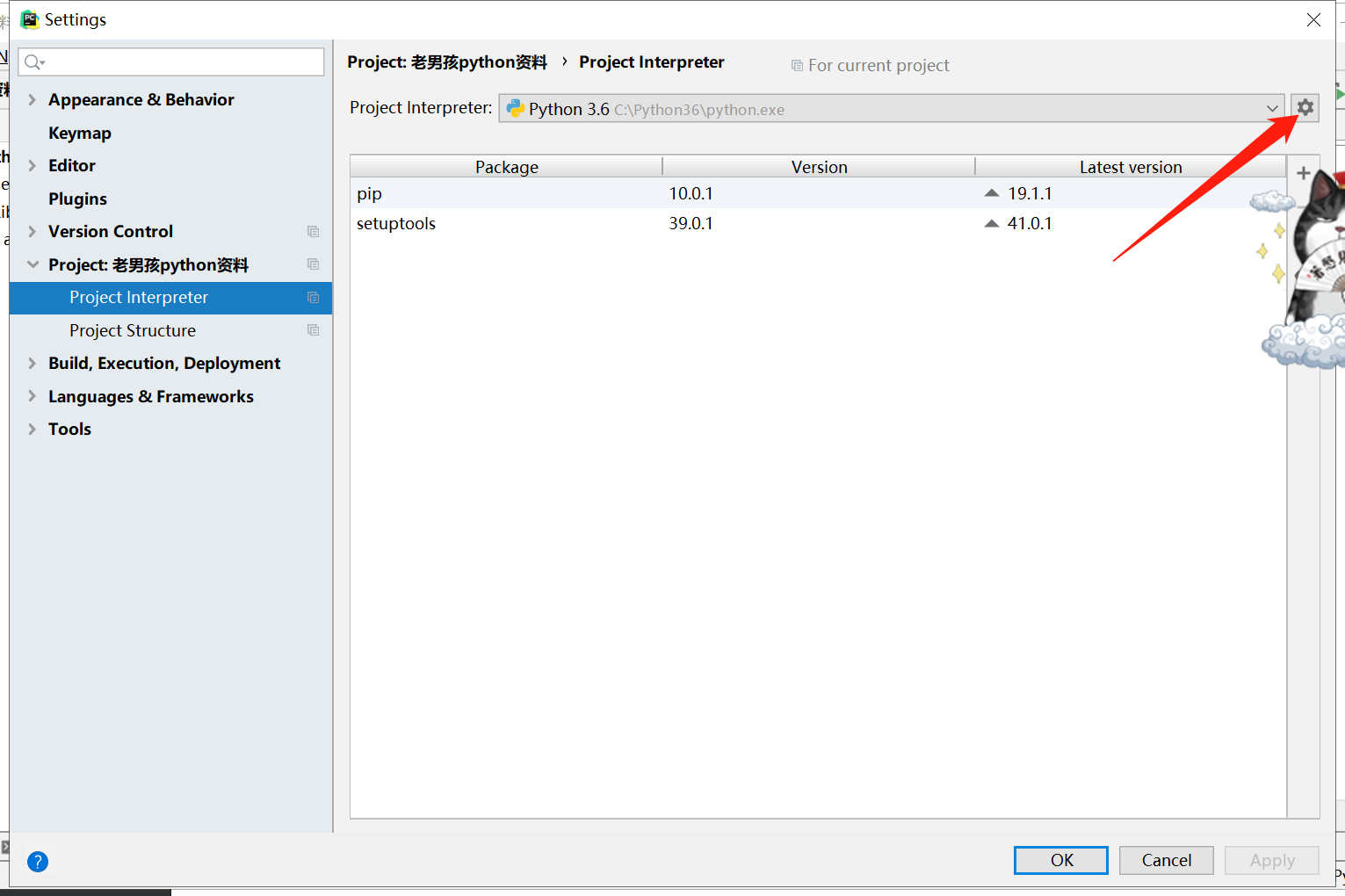Viewport: 1345px width, 896px height.
Task: Expand the Editor section
Action: coord(33,166)
